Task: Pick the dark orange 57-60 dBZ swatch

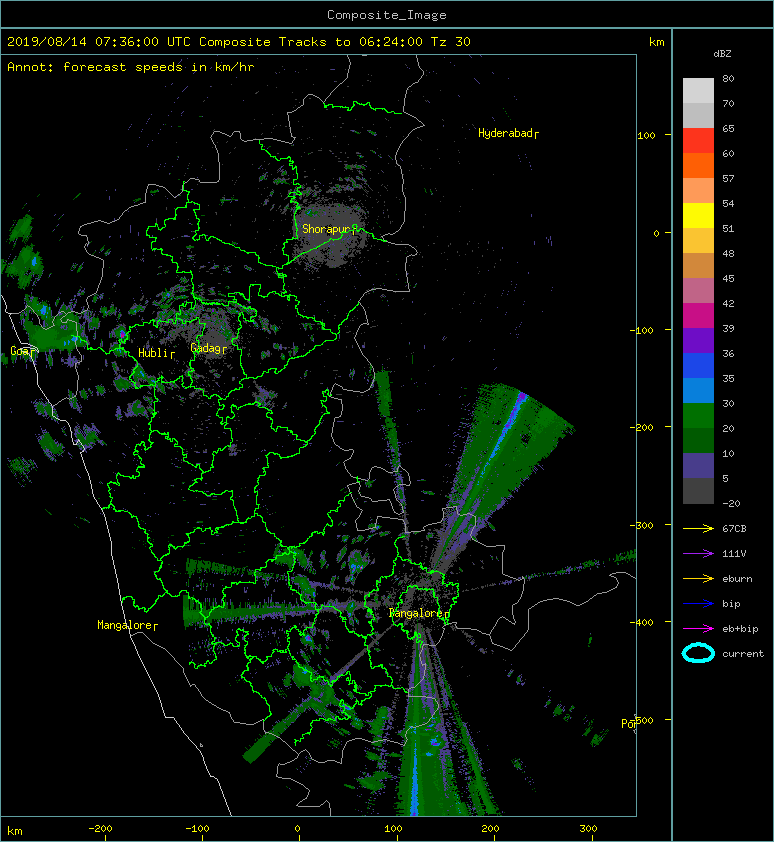Action: coord(698,165)
